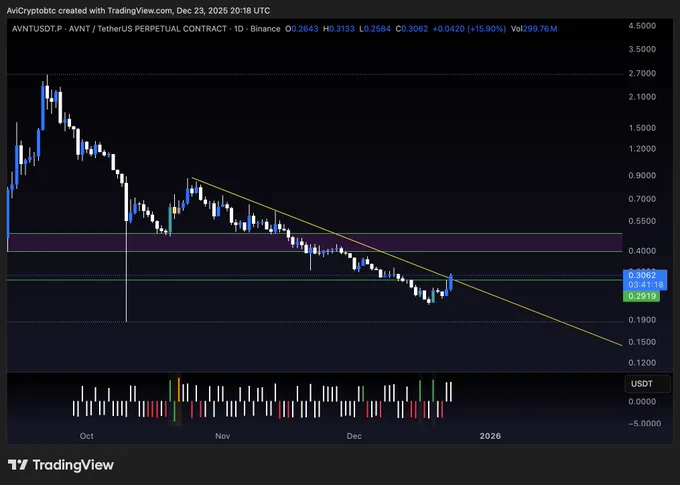Screen dimensions: 680x485
Task: Click the 1.2000 price axis label
Action: click(x=642, y=149)
